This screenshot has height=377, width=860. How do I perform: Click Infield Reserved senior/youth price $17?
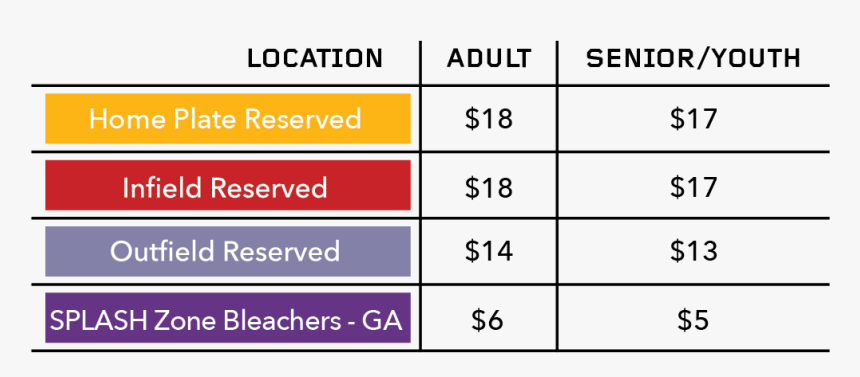[693, 187]
